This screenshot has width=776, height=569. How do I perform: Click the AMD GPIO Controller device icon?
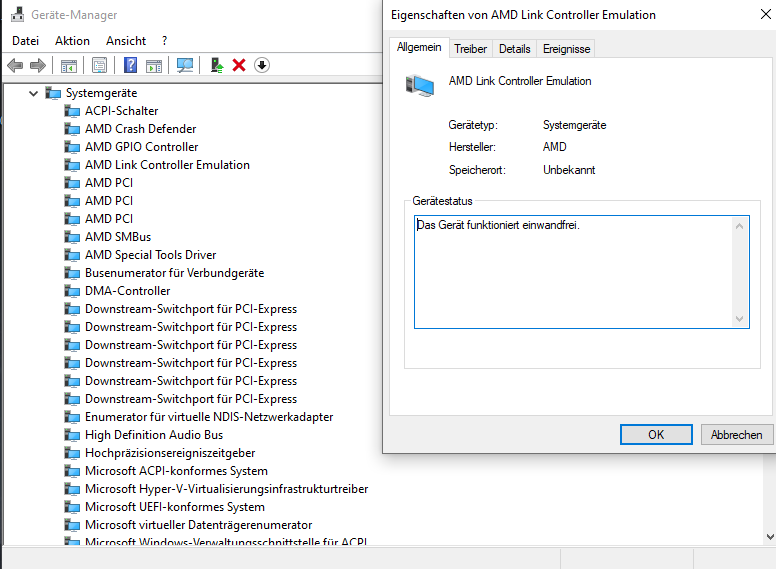72,147
